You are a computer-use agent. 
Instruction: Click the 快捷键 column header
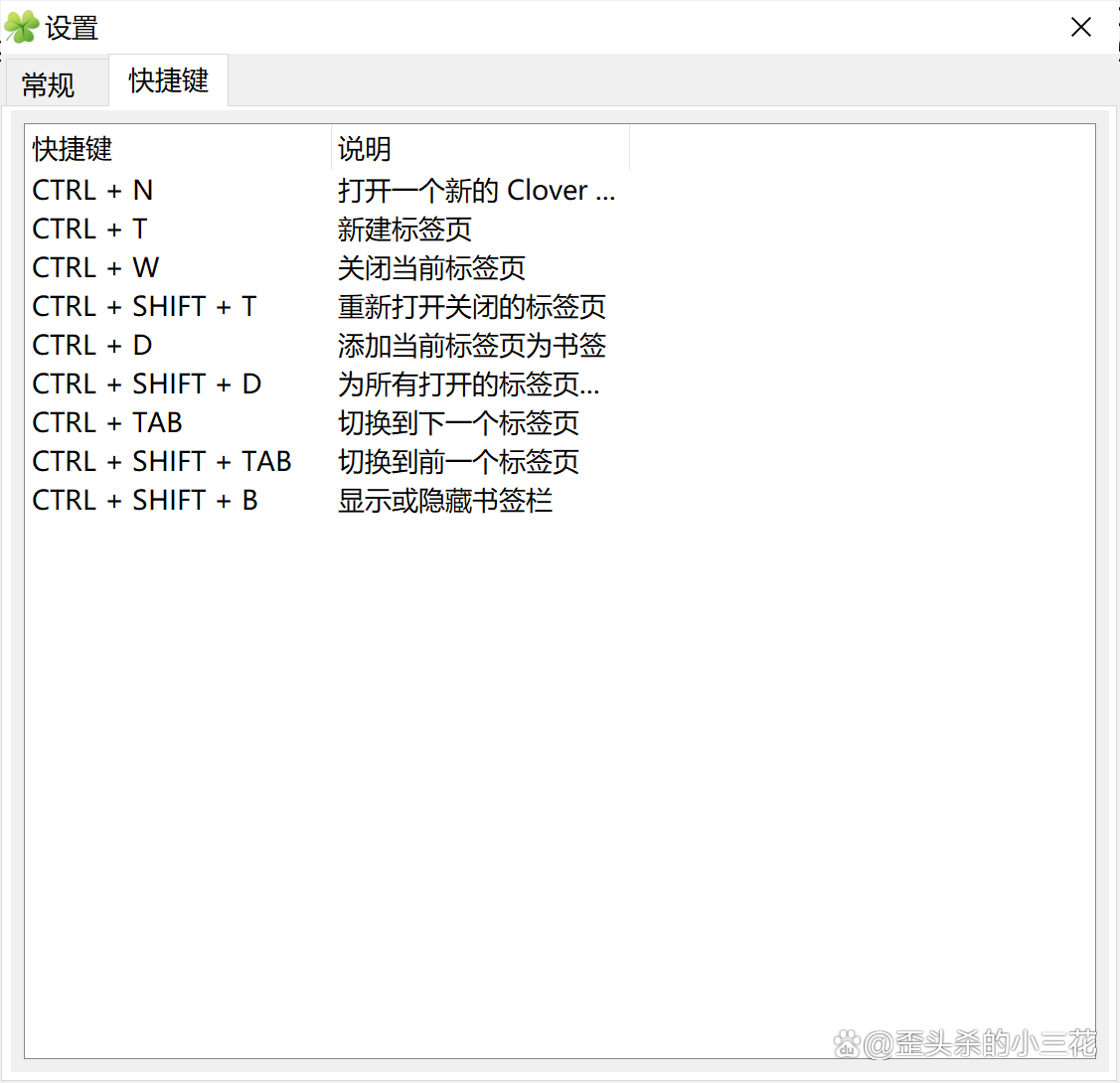(x=178, y=148)
